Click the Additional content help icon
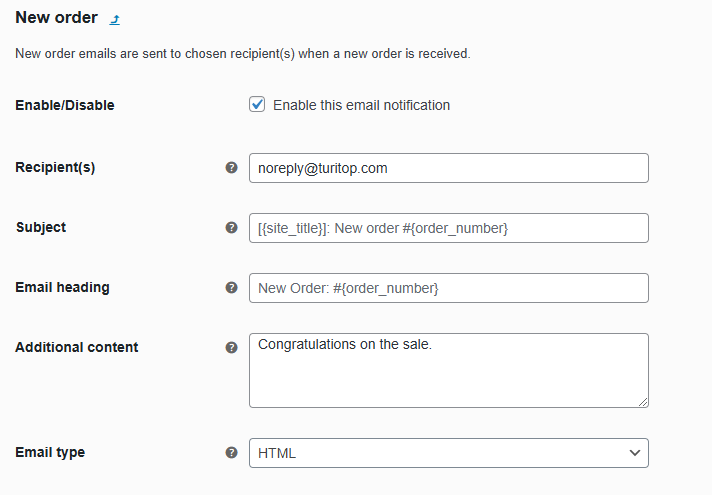The height and width of the screenshot is (495, 712). (x=232, y=348)
